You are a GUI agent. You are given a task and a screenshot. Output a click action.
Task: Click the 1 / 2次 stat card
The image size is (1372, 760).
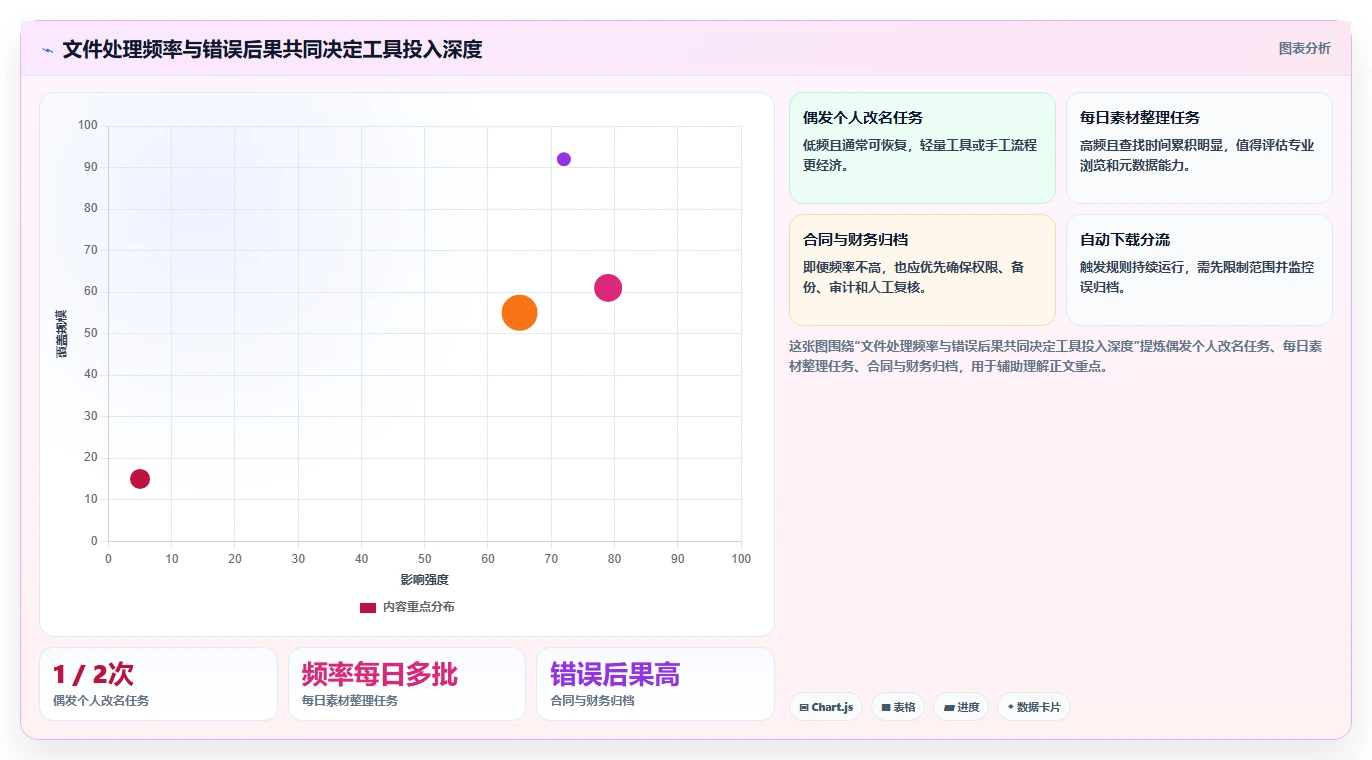click(x=158, y=684)
